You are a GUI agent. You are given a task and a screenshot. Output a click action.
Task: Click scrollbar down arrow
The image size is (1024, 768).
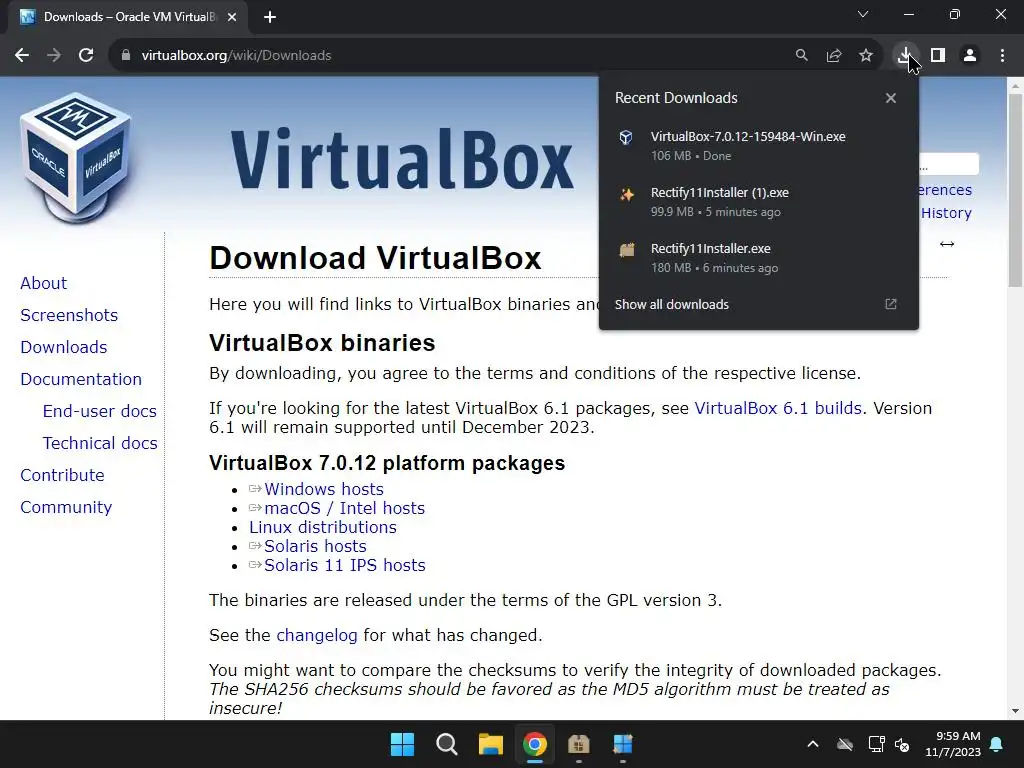[x=1015, y=711]
